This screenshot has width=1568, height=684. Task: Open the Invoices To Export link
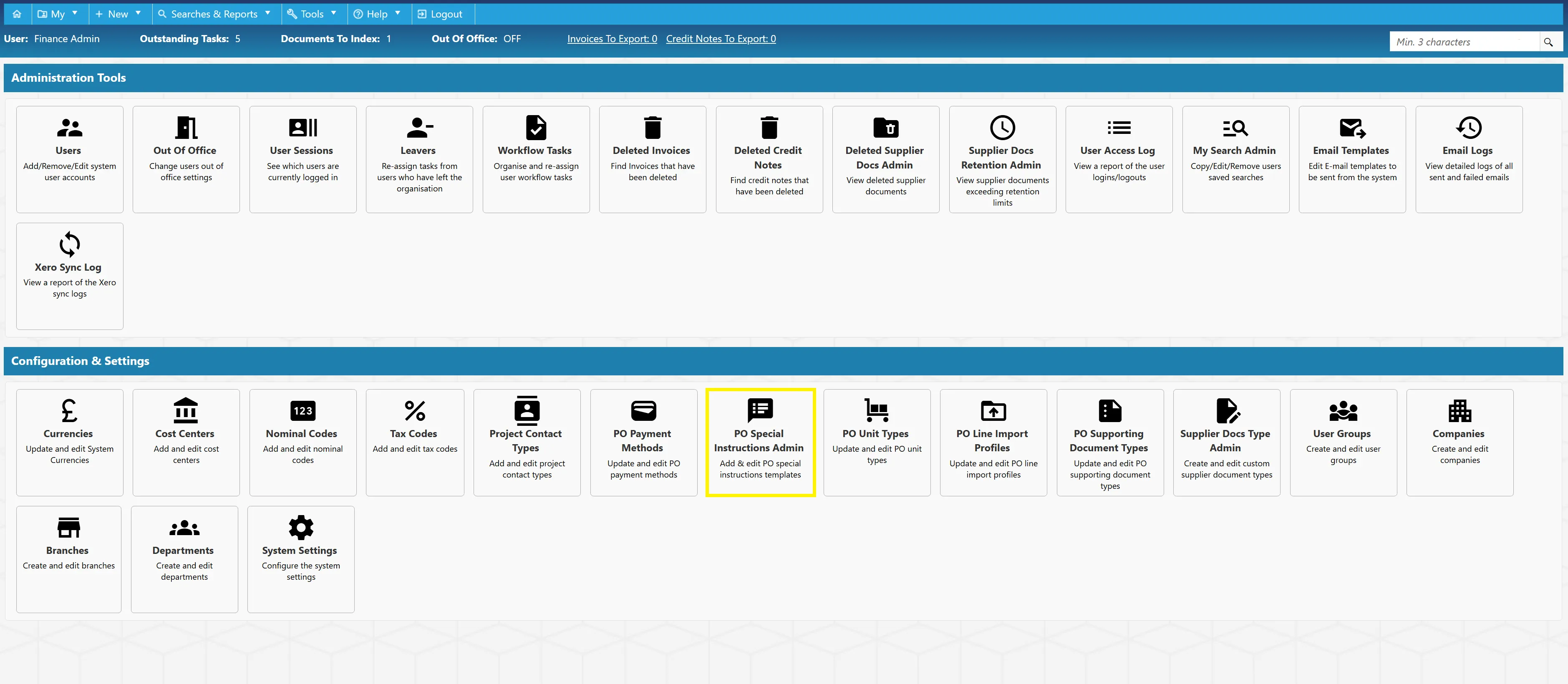click(x=613, y=39)
